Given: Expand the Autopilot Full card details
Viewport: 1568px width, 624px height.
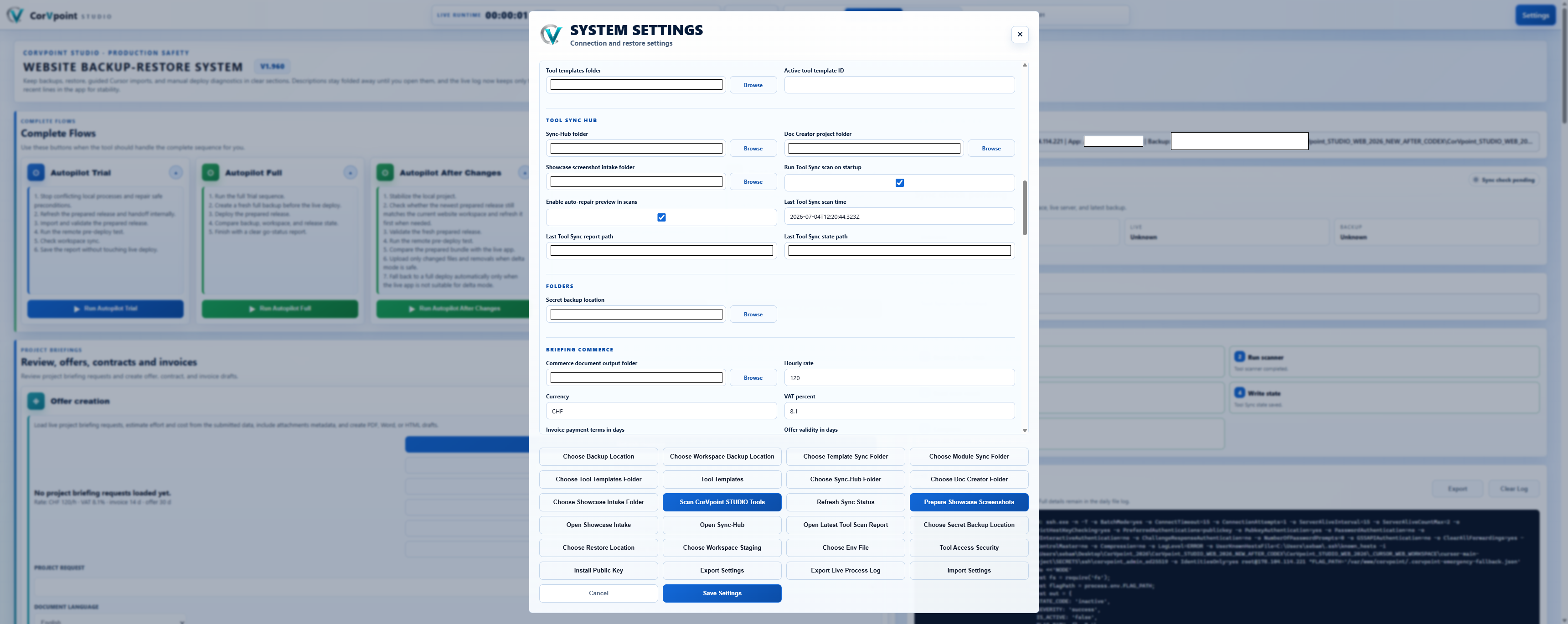Looking at the screenshot, I should (351, 173).
